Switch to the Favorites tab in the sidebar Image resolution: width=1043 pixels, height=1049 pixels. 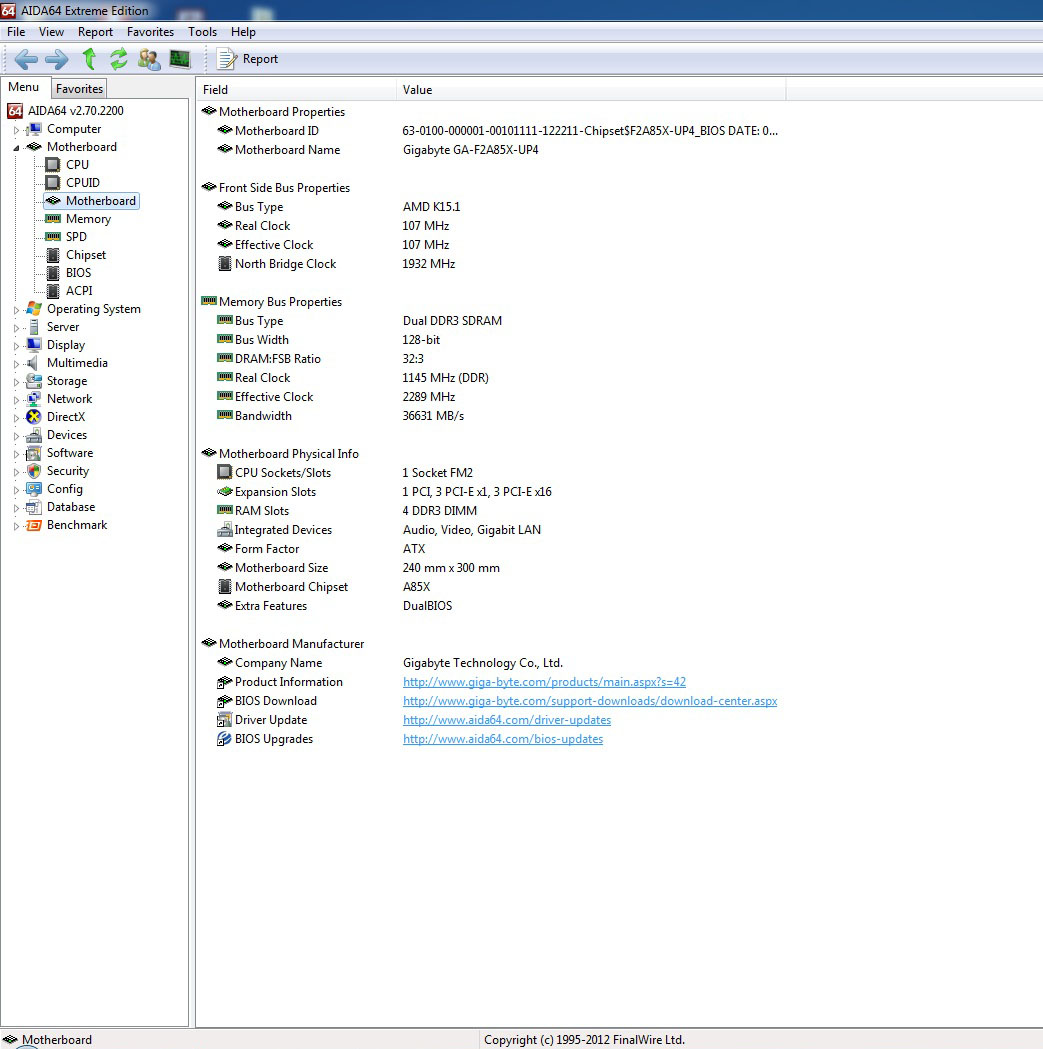click(x=79, y=88)
